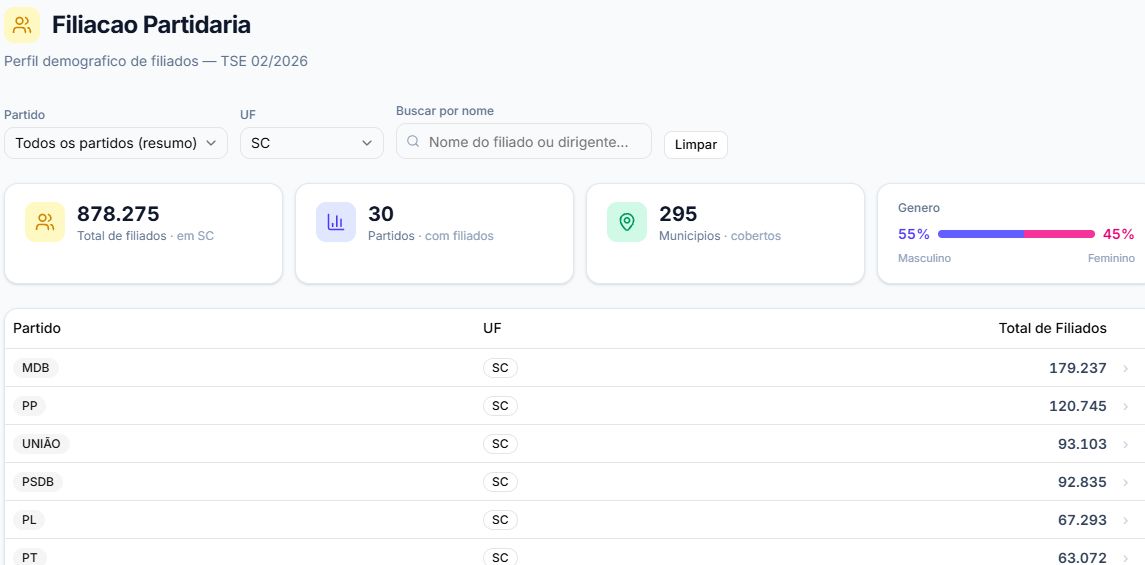Expand the PL row chevron
This screenshot has height=565, width=1145.
point(1125,520)
